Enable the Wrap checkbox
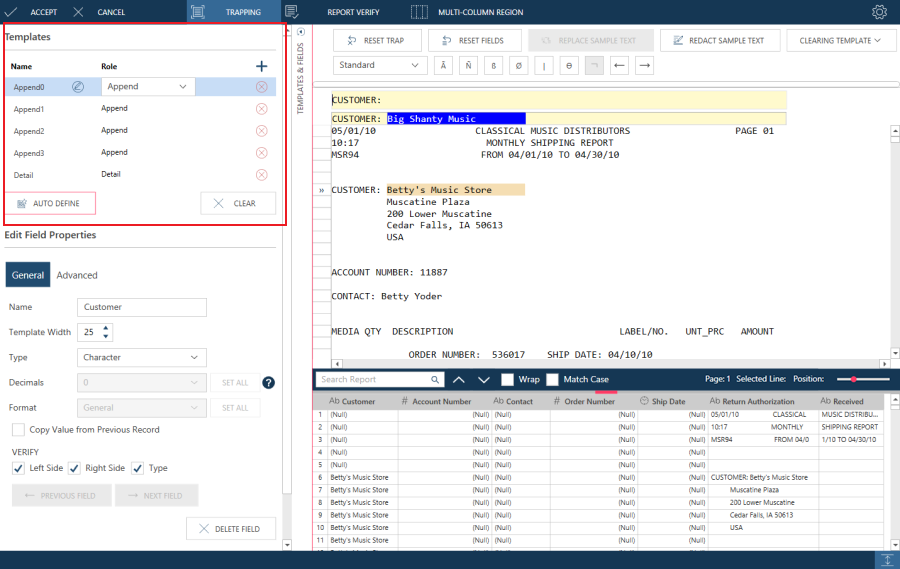This screenshot has width=900, height=569. tap(508, 380)
